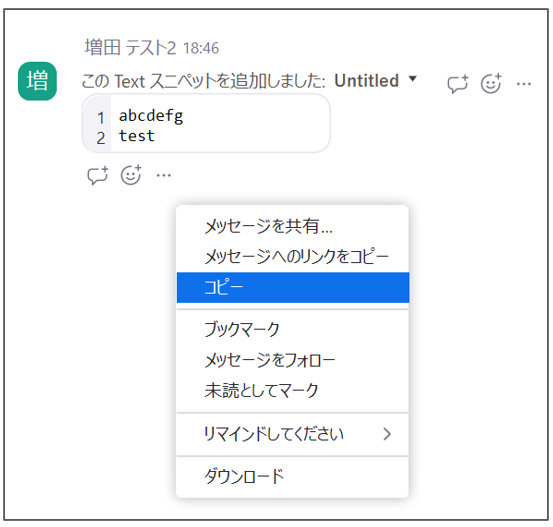Expand the リマインドしてください submenu chevron
Image resolution: width=553 pixels, height=527 pixels.
(x=387, y=434)
